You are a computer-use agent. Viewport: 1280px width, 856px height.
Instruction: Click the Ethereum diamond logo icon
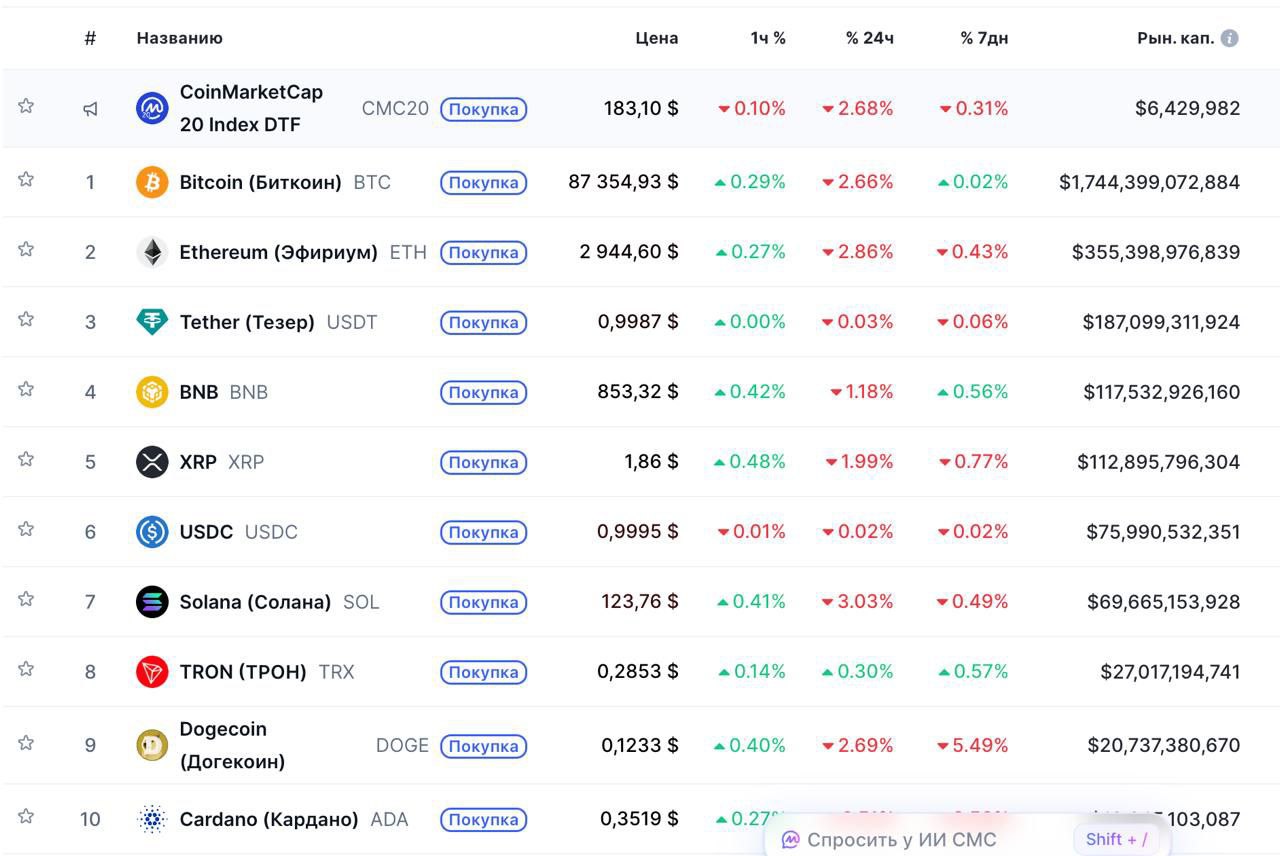(x=152, y=252)
